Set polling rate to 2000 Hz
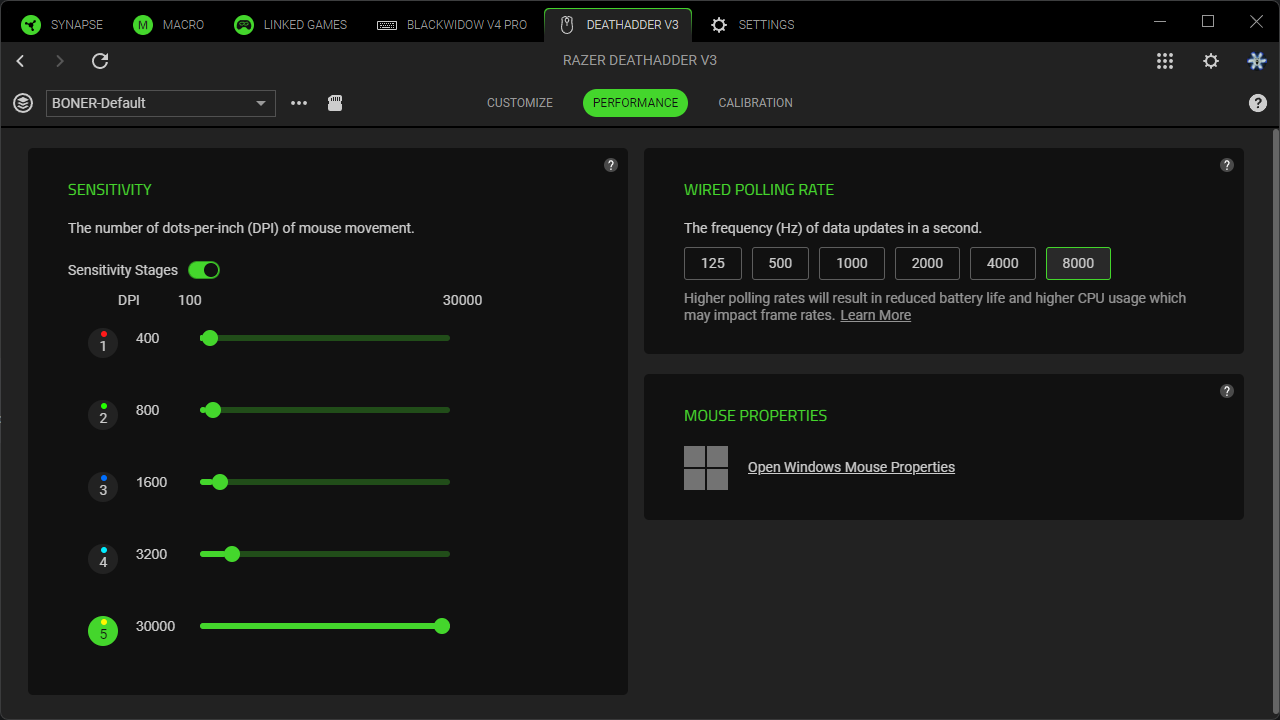 (x=927, y=263)
